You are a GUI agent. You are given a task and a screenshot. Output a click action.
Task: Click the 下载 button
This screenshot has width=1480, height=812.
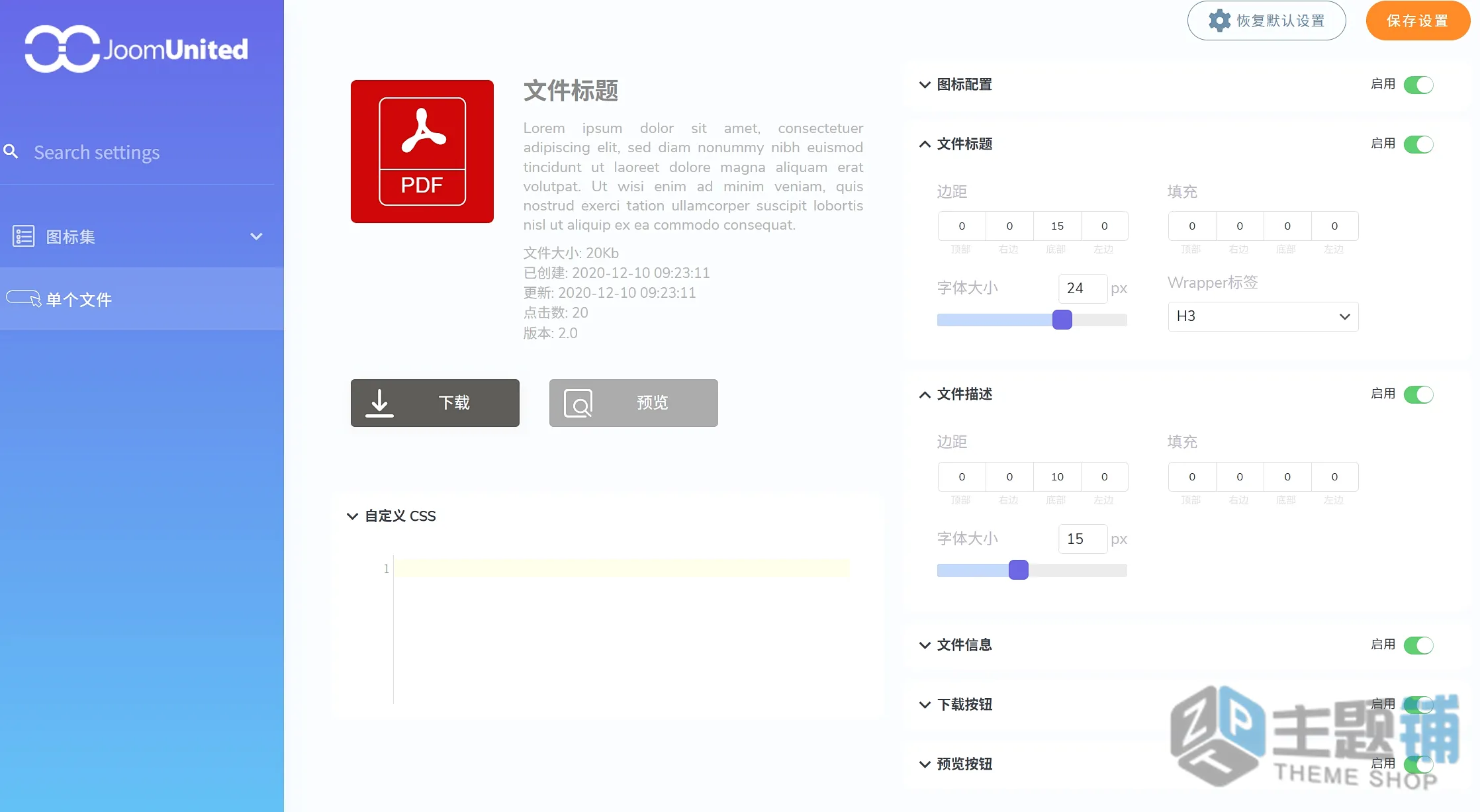pos(435,403)
